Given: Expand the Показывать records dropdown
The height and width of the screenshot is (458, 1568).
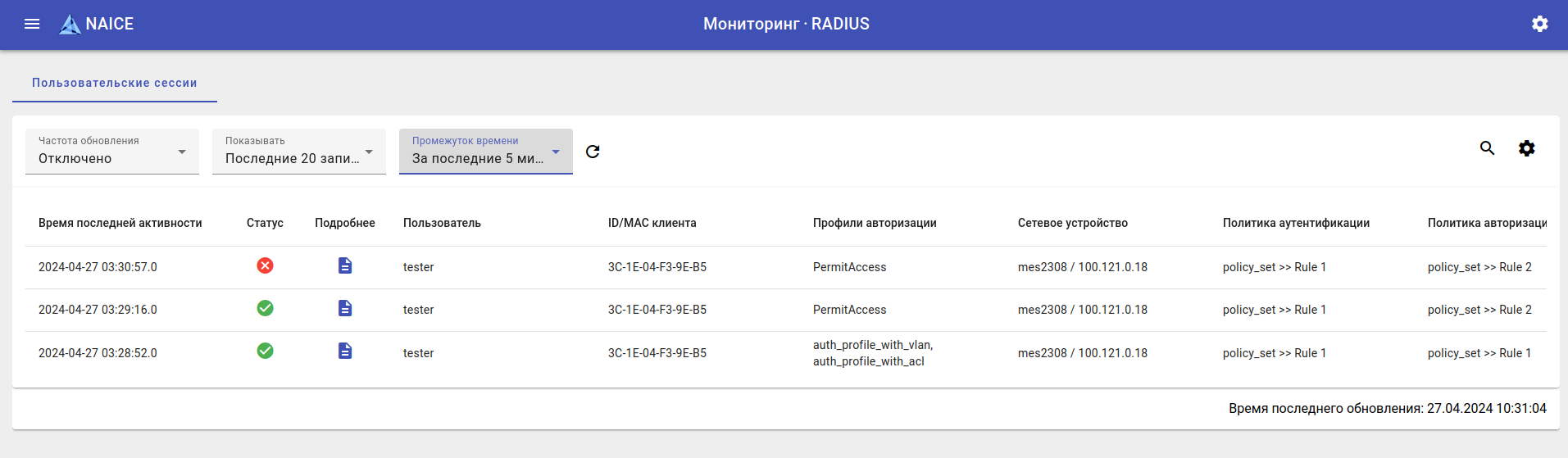Looking at the screenshot, I should 299,152.
